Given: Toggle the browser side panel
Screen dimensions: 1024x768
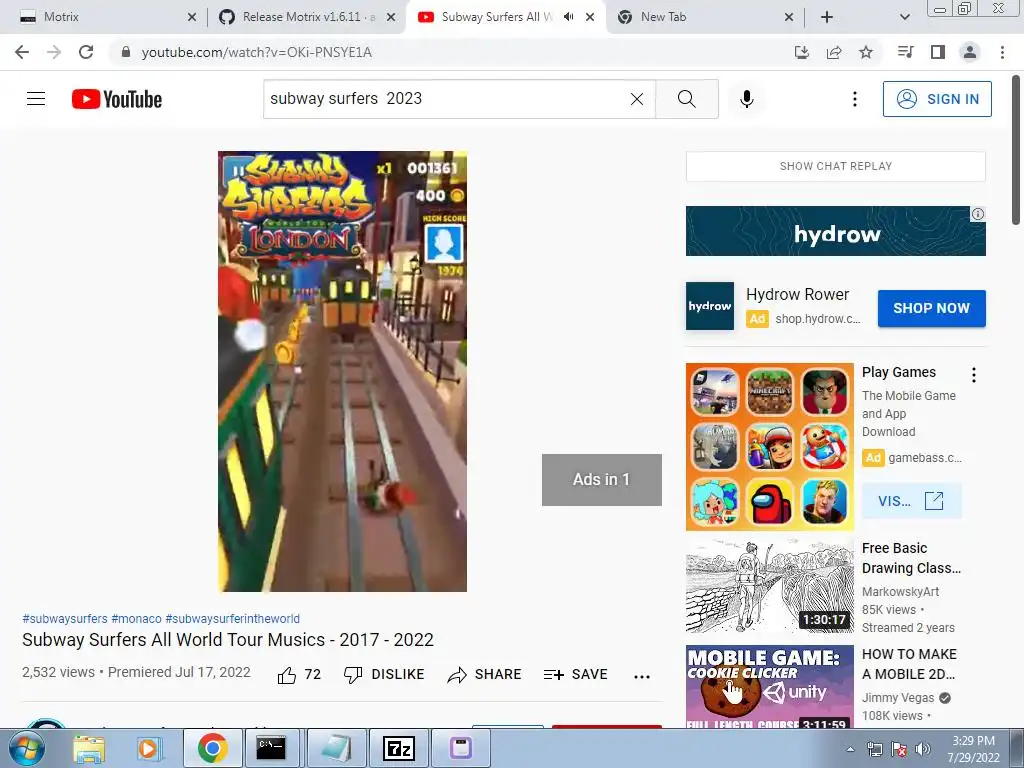Looking at the screenshot, I should (938, 52).
